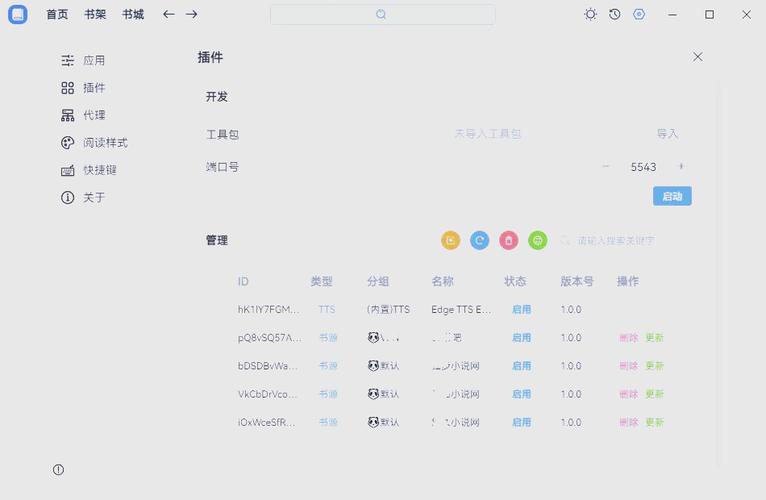Select 插件 in settings sidebar
This screenshot has width=766, height=500.
pyautogui.click(x=83, y=87)
